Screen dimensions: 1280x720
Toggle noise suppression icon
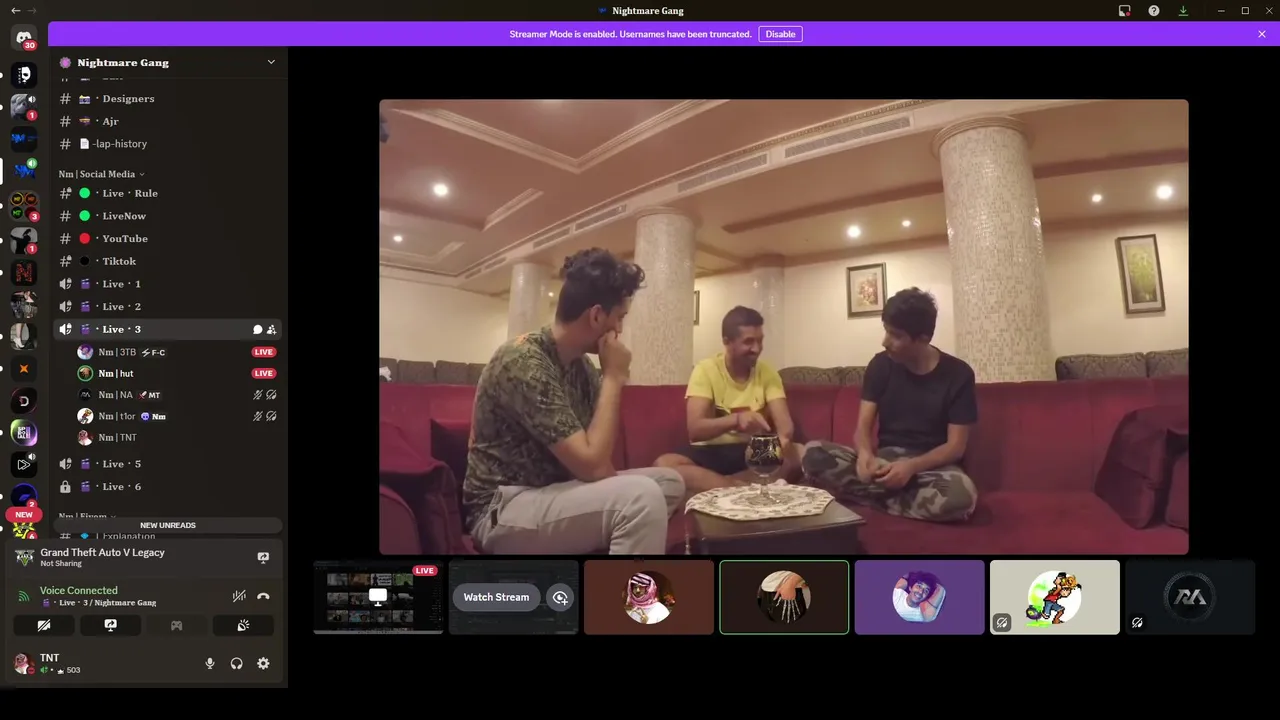pyautogui.click(x=239, y=596)
